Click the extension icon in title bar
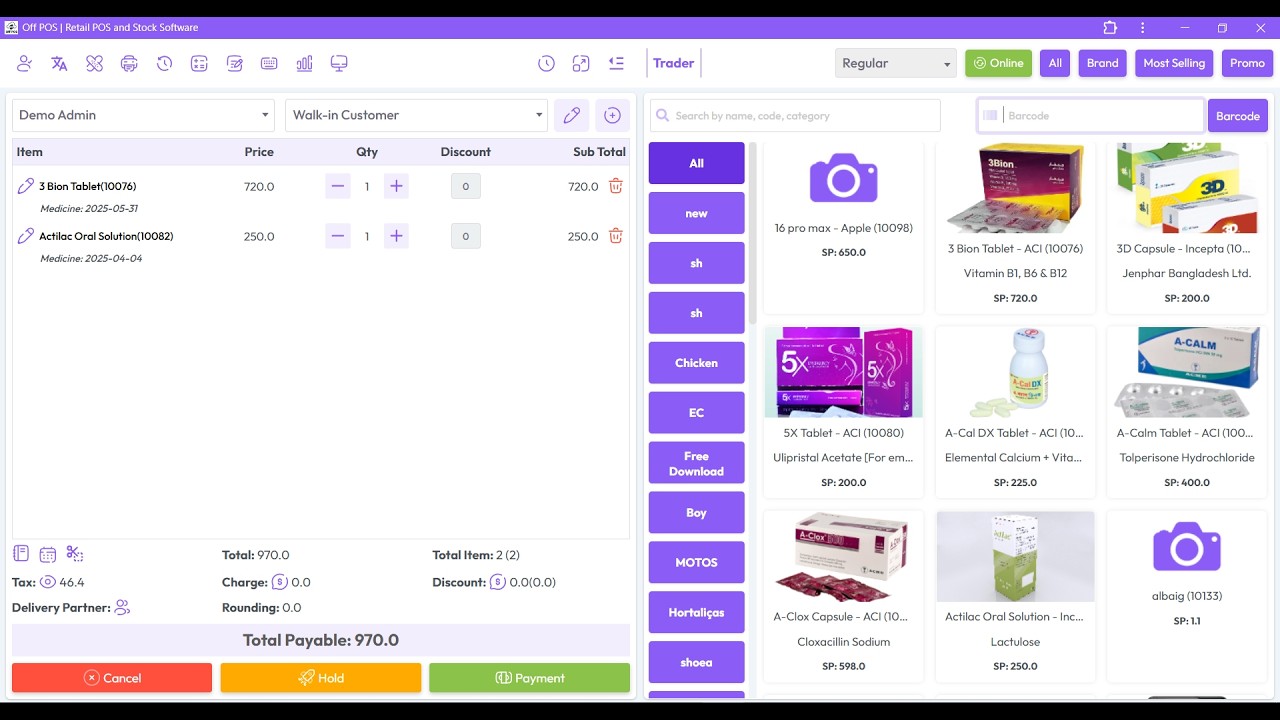Screen dimensions: 1280x720 coord(1110,28)
